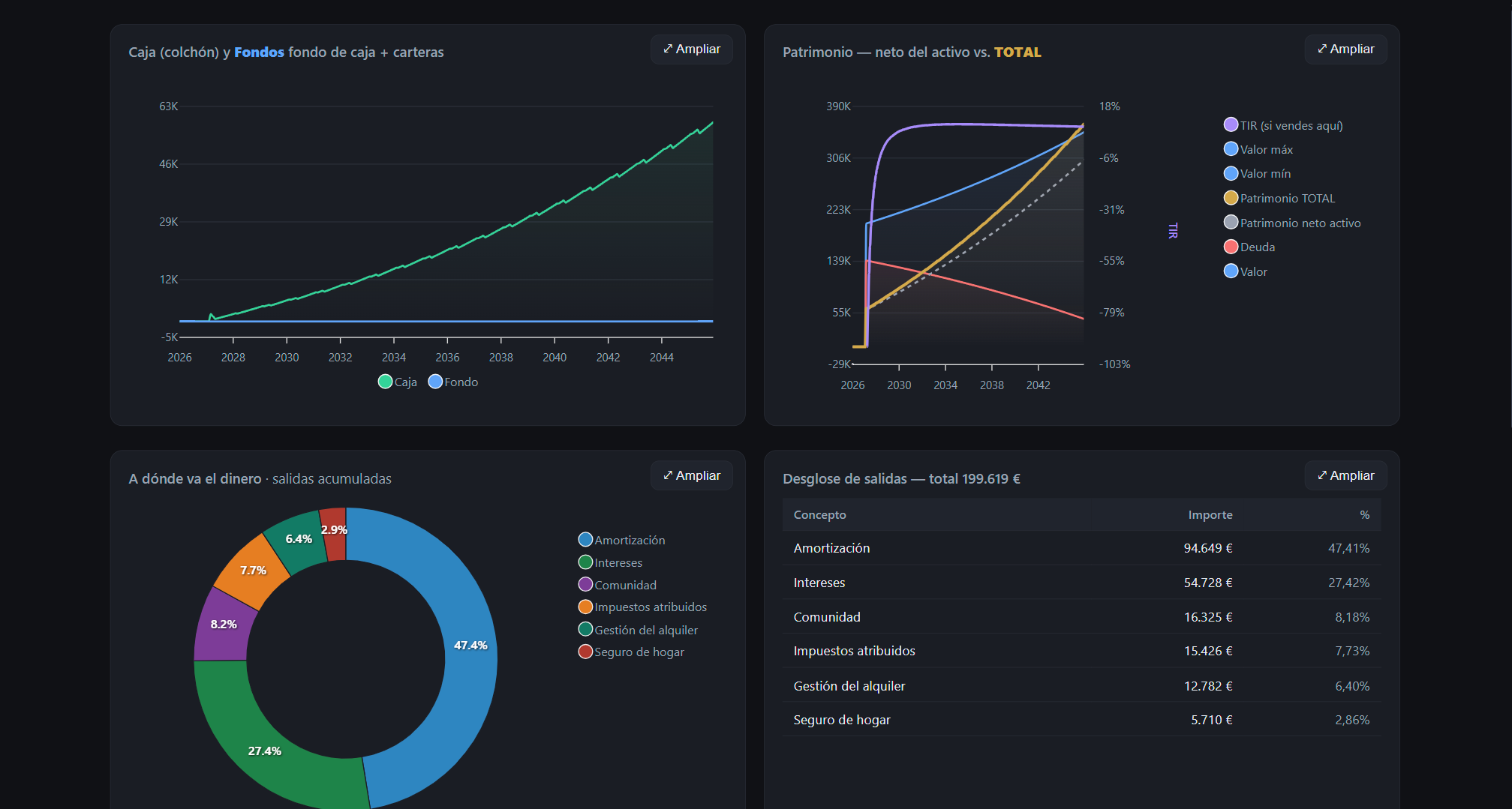The height and width of the screenshot is (809, 1512).
Task: Click the % column header in the table
Action: 1364,515
